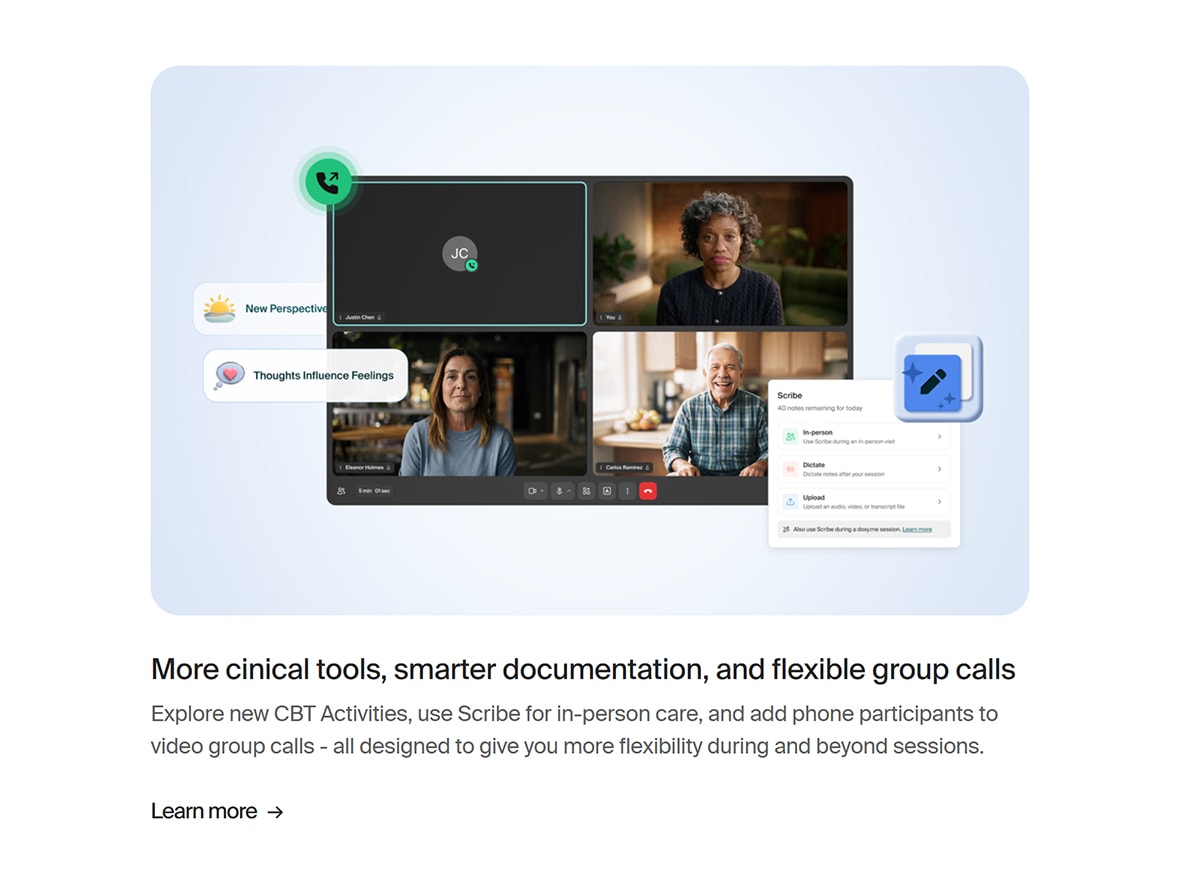This screenshot has width=1180, height=884.
Task: Select the Upload Scribe option text
Action: [853, 502]
